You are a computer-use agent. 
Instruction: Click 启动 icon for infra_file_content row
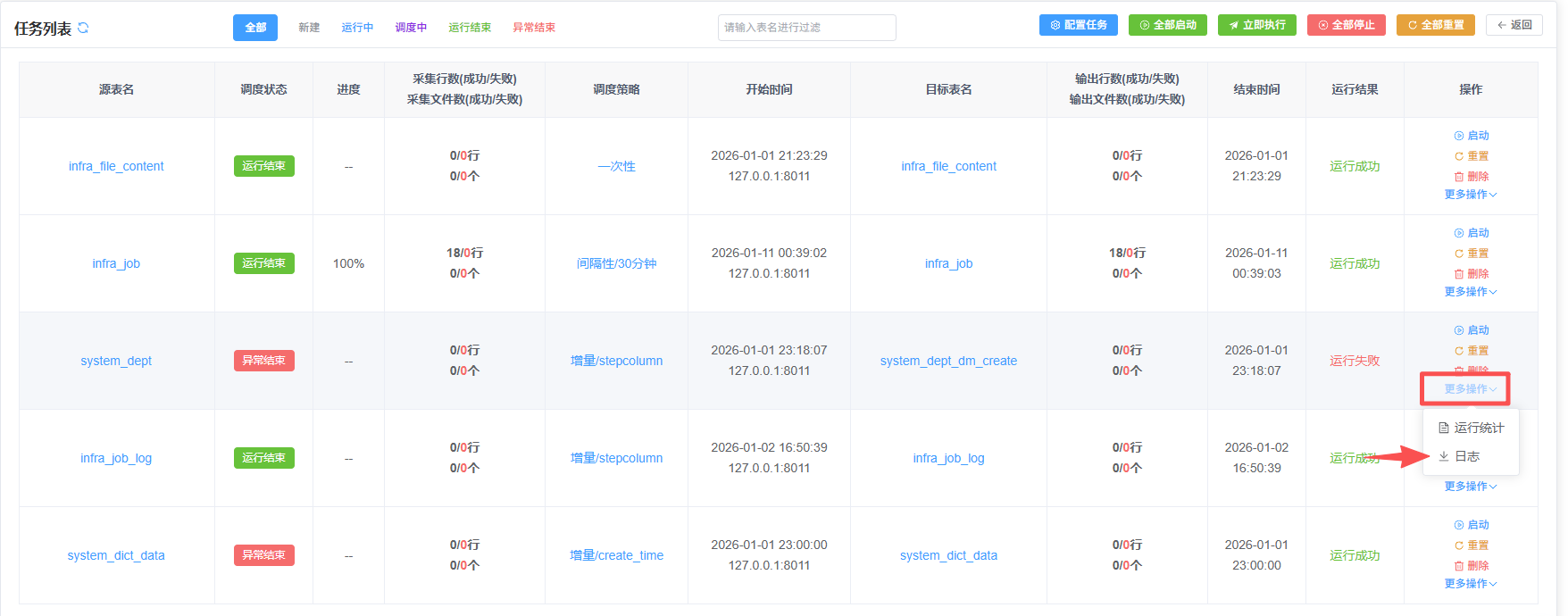(1459, 136)
